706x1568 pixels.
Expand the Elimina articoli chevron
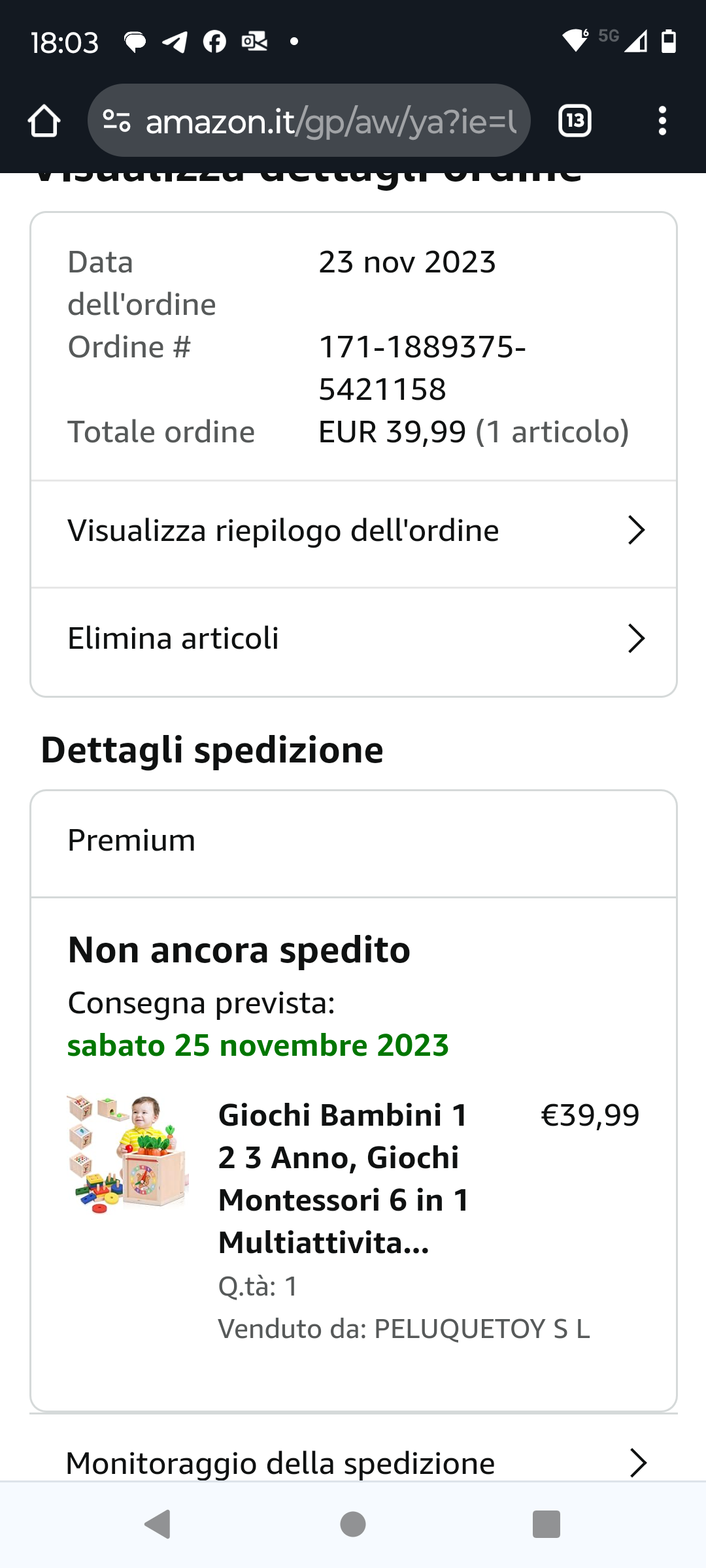[636, 638]
